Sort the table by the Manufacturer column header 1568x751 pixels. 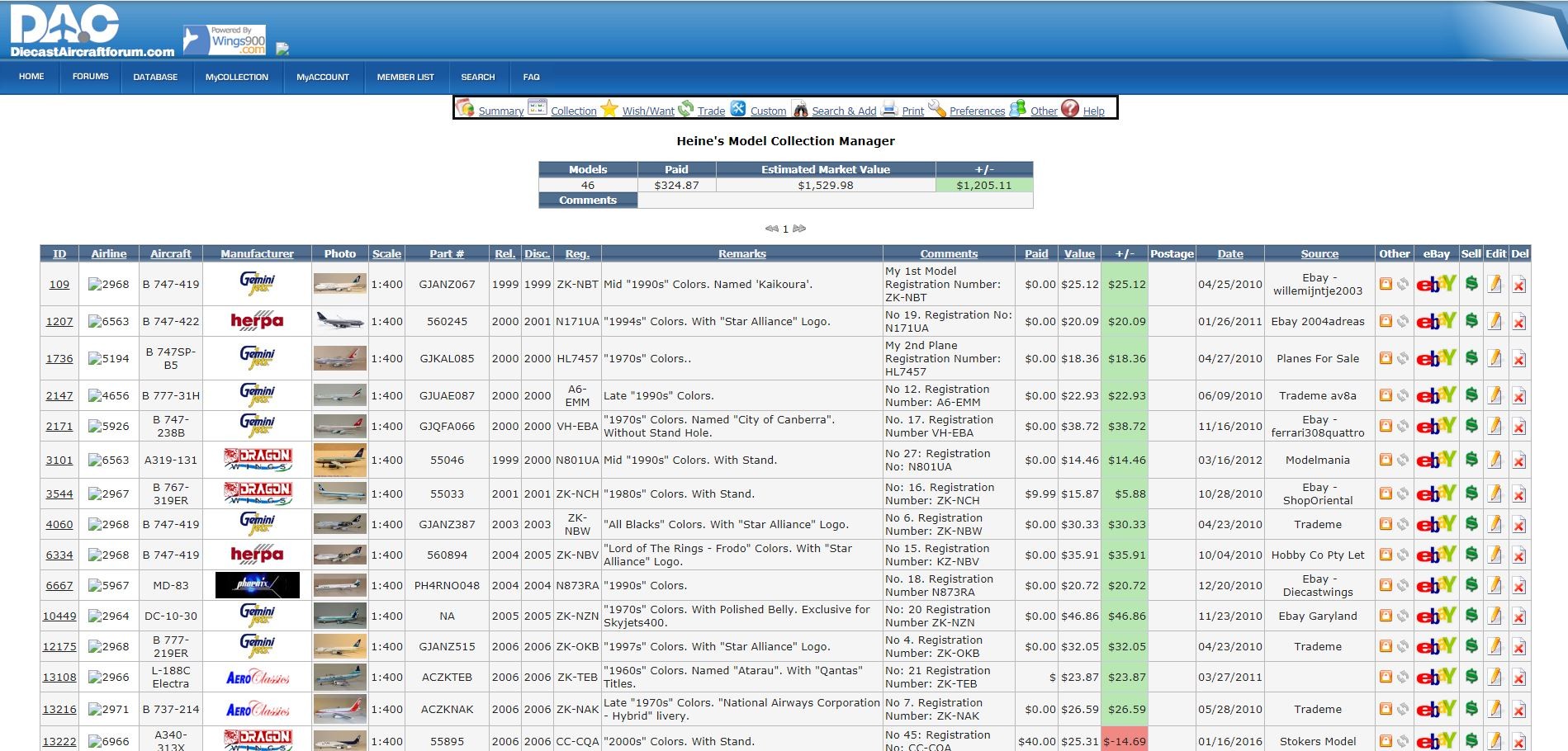point(257,254)
